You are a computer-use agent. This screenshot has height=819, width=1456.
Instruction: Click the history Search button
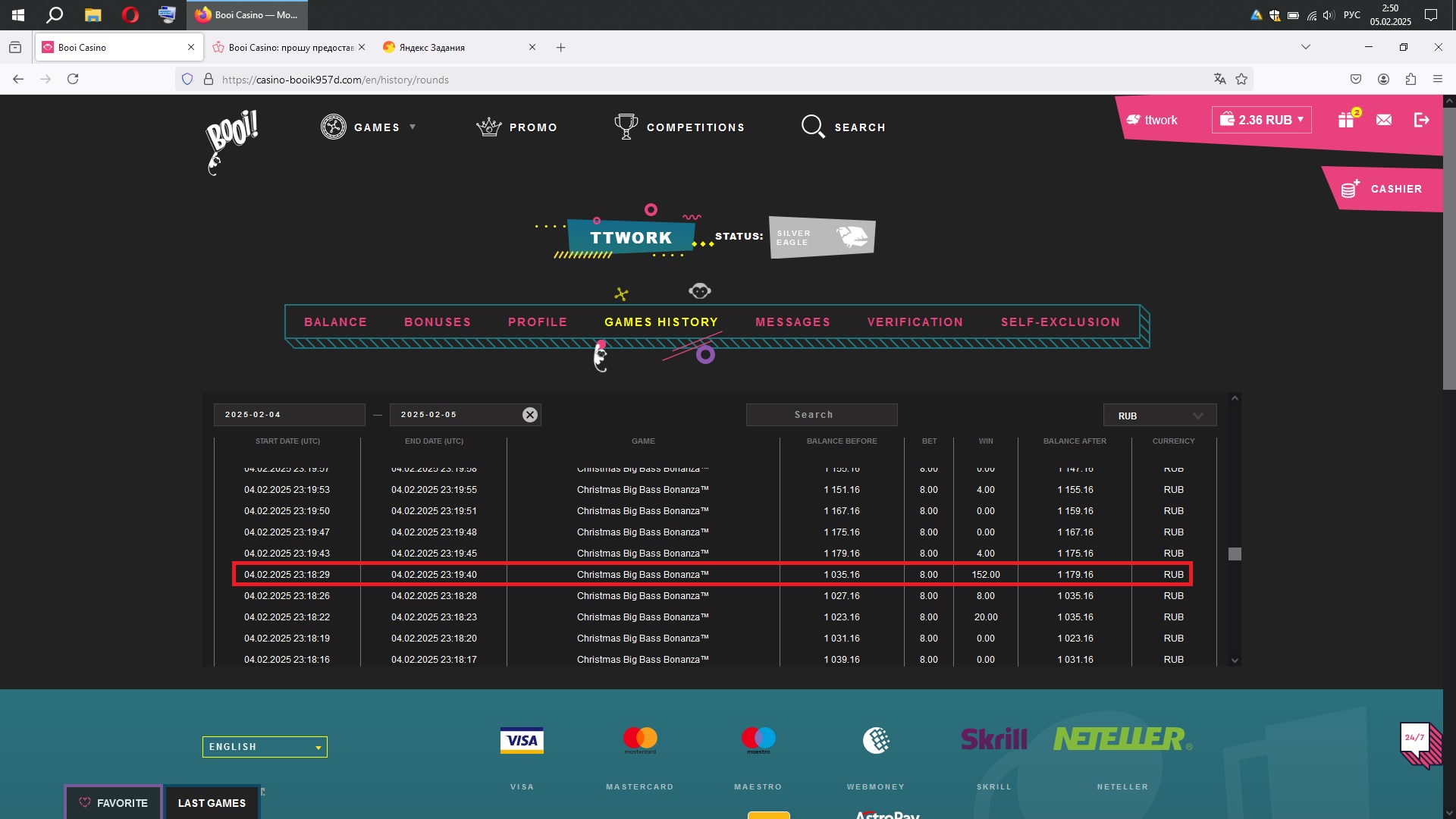click(822, 415)
